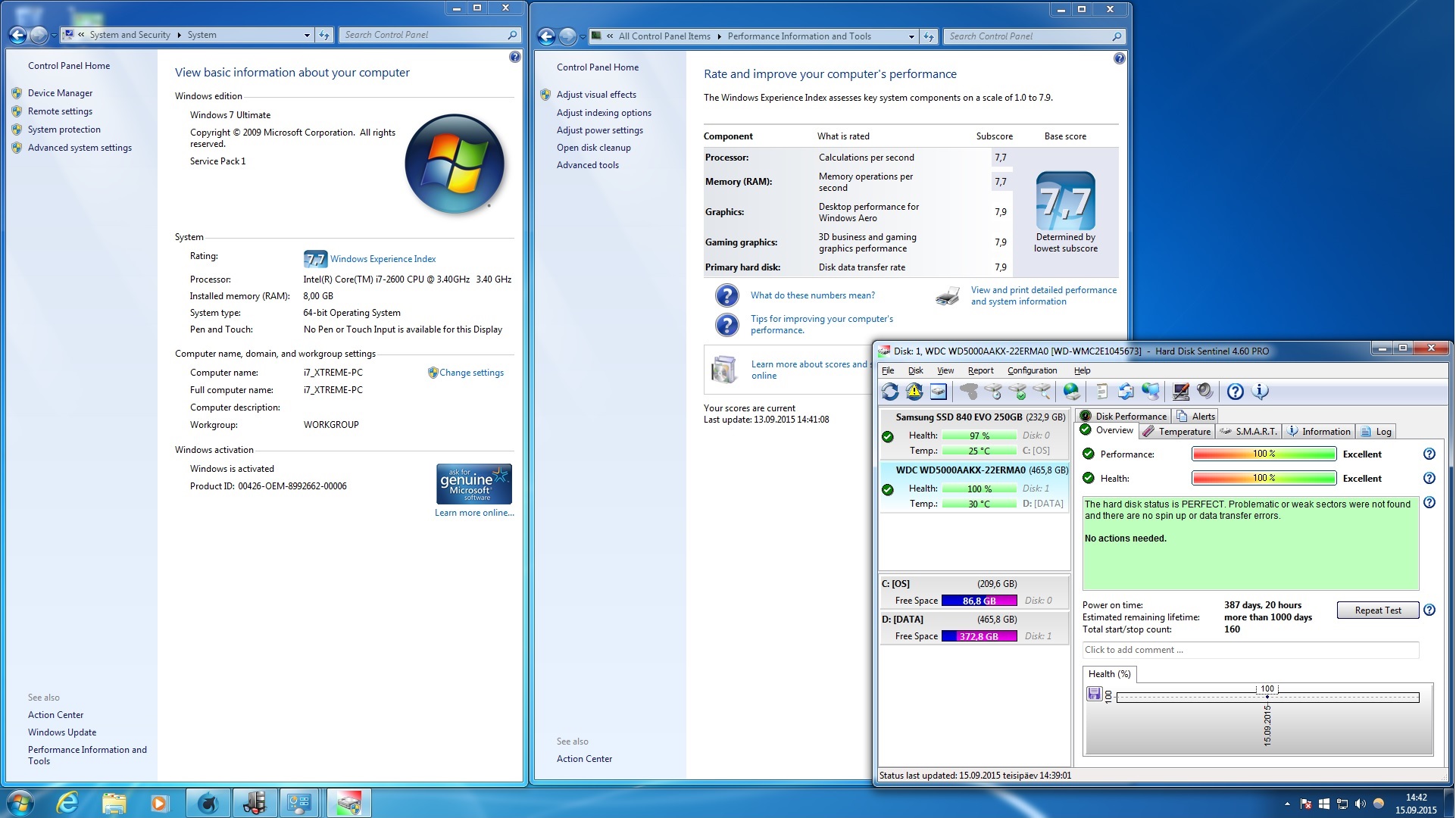Click the Windows Update link

(62, 732)
